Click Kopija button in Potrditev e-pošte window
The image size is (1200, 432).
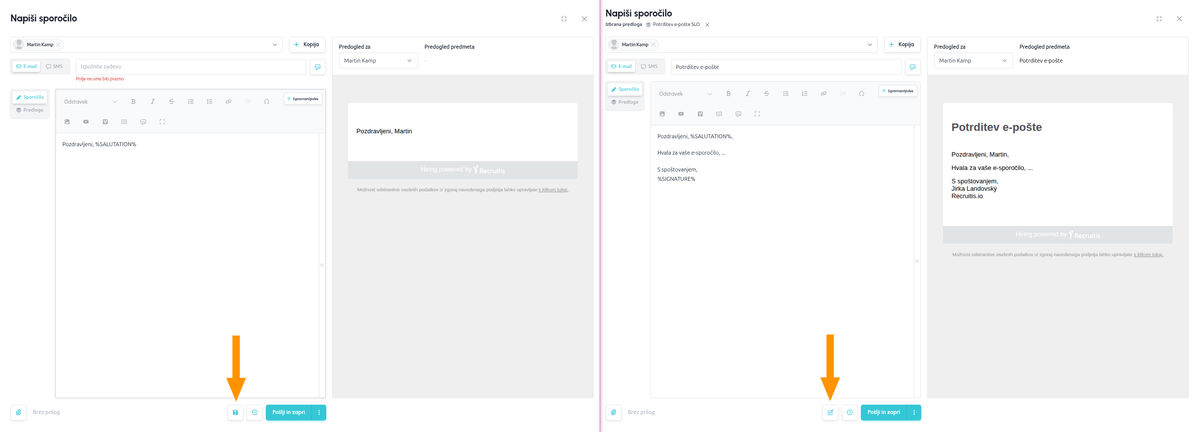tap(903, 44)
